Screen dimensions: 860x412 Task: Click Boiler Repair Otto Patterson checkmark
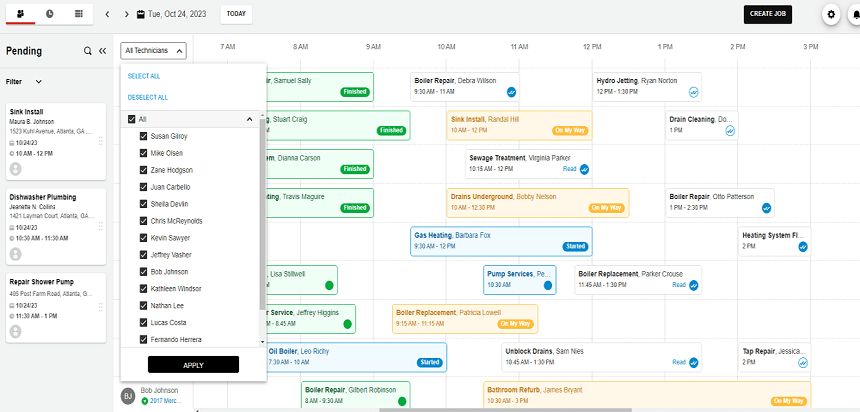click(x=767, y=208)
